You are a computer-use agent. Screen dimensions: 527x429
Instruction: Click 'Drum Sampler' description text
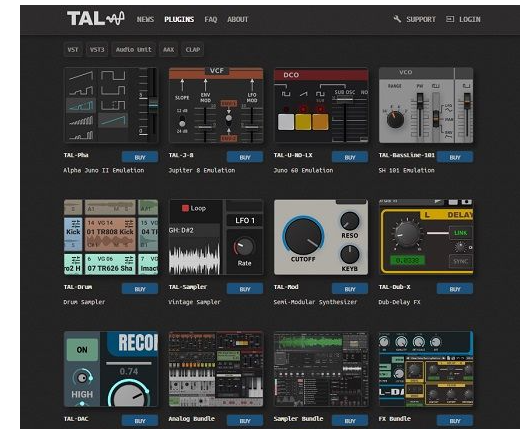(84, 302)
